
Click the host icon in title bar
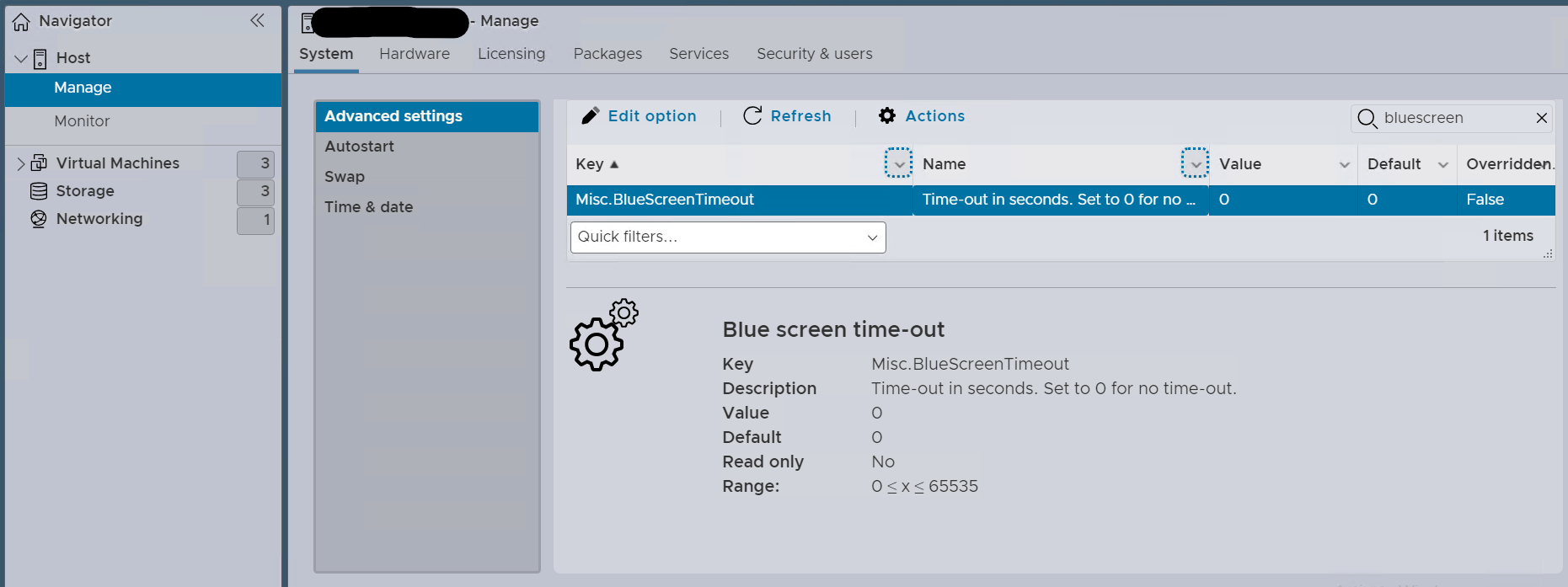click(308, 23)
